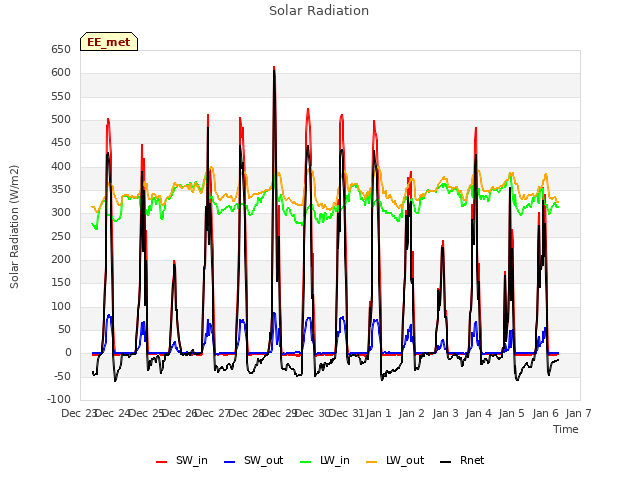
Task: Click the EE_met annotation label
Action: click(x=109, y=42)
